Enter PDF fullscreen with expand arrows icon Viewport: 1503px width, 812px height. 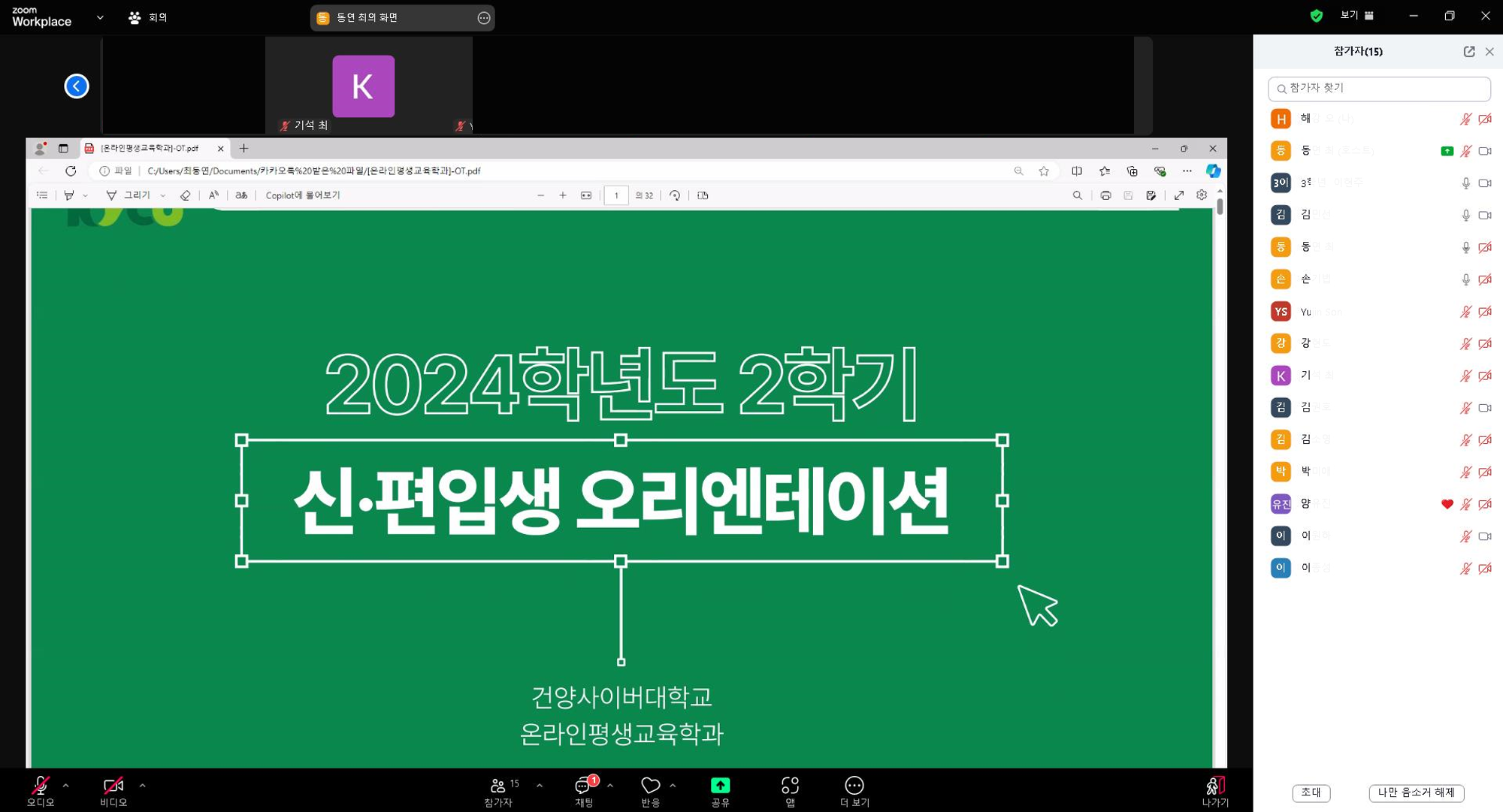point(1179,195)
